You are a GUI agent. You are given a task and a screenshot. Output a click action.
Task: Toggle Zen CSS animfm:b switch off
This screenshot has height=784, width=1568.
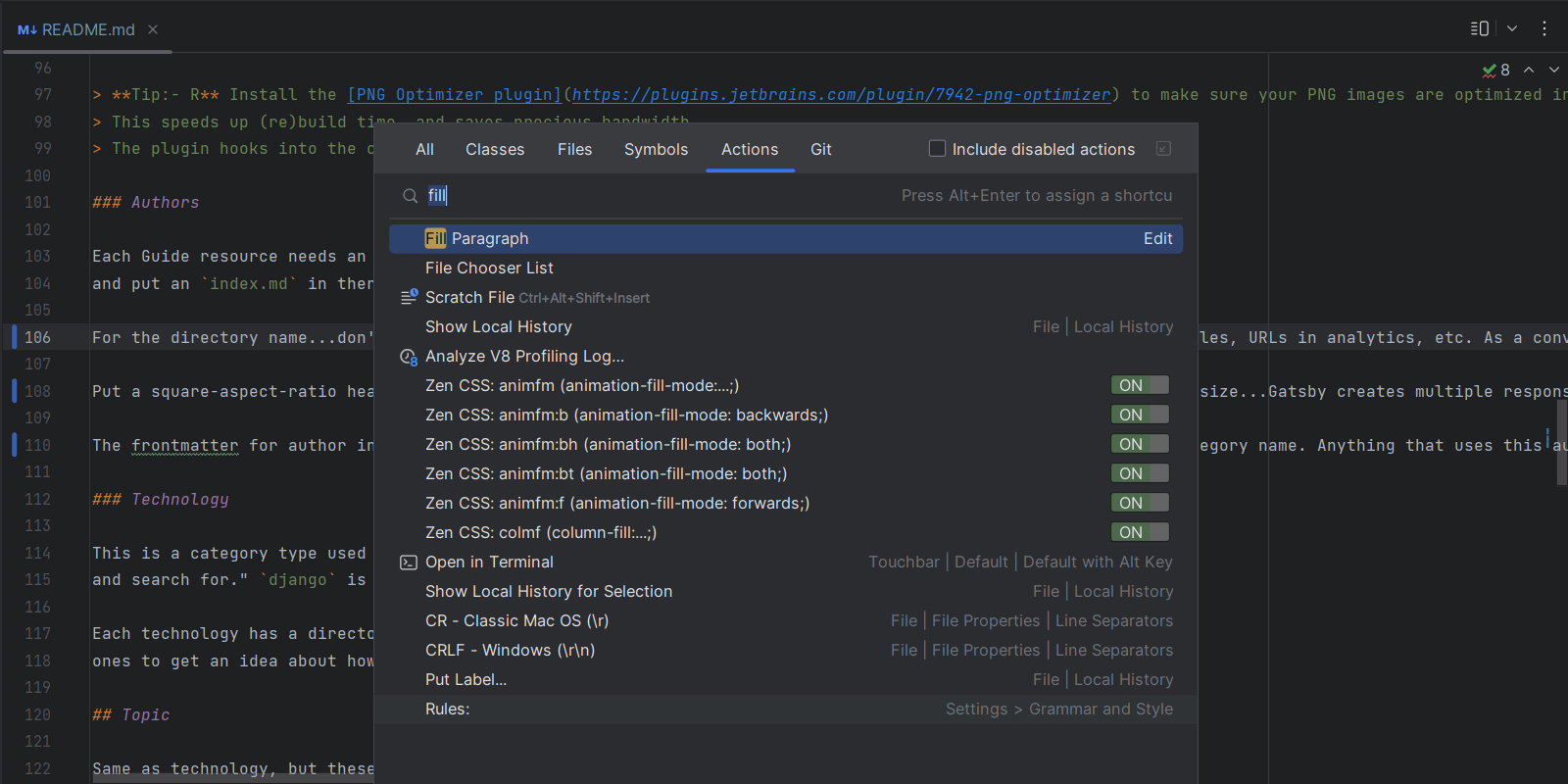(1139, 415)
